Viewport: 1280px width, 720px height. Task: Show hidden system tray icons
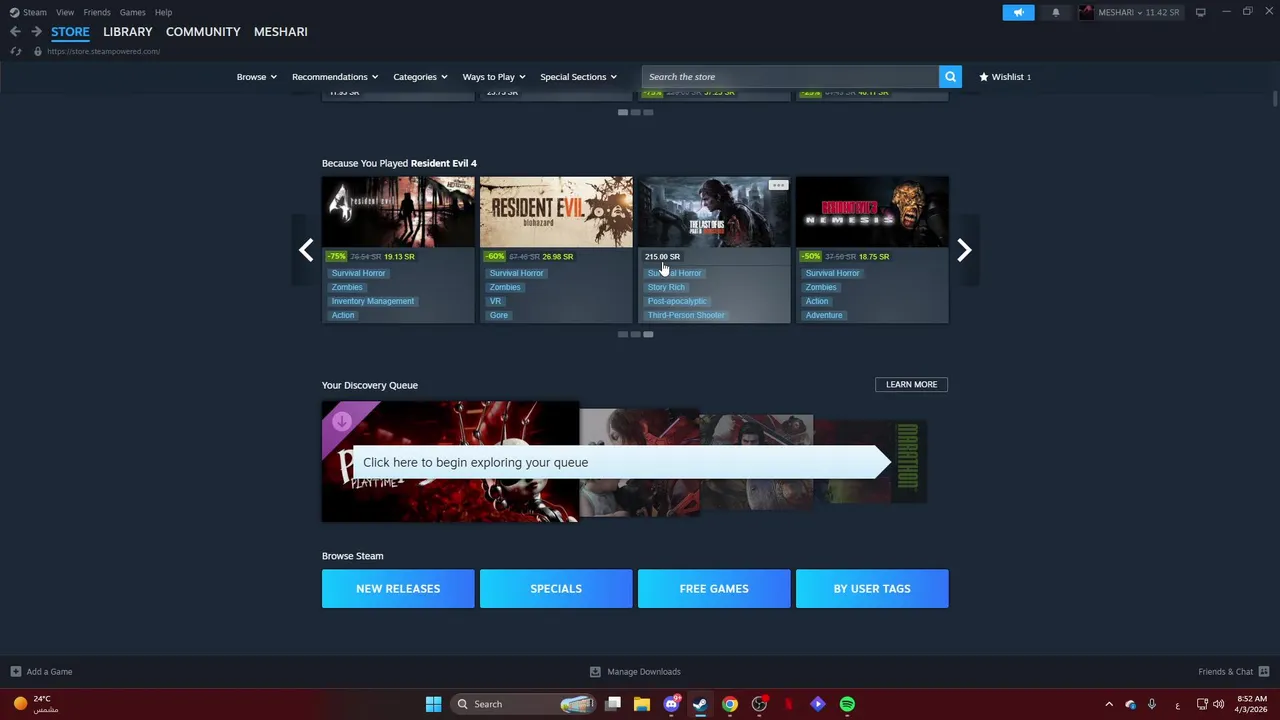pyautogui.click(x=1108, y=704)
